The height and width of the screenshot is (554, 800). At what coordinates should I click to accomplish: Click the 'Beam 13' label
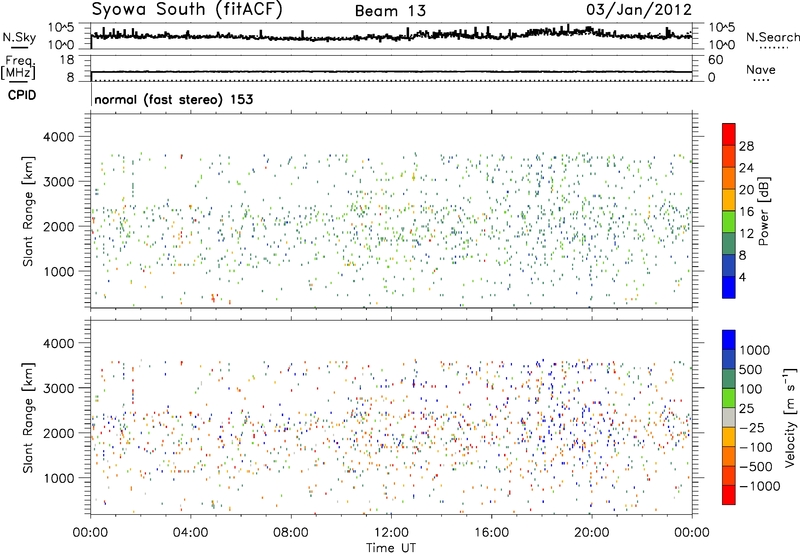pos(390,11)
